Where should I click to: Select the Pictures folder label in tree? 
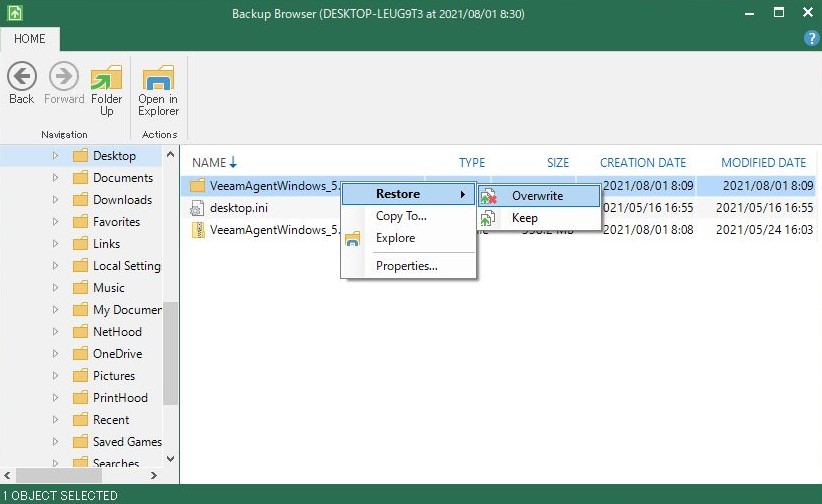point(114,376)
